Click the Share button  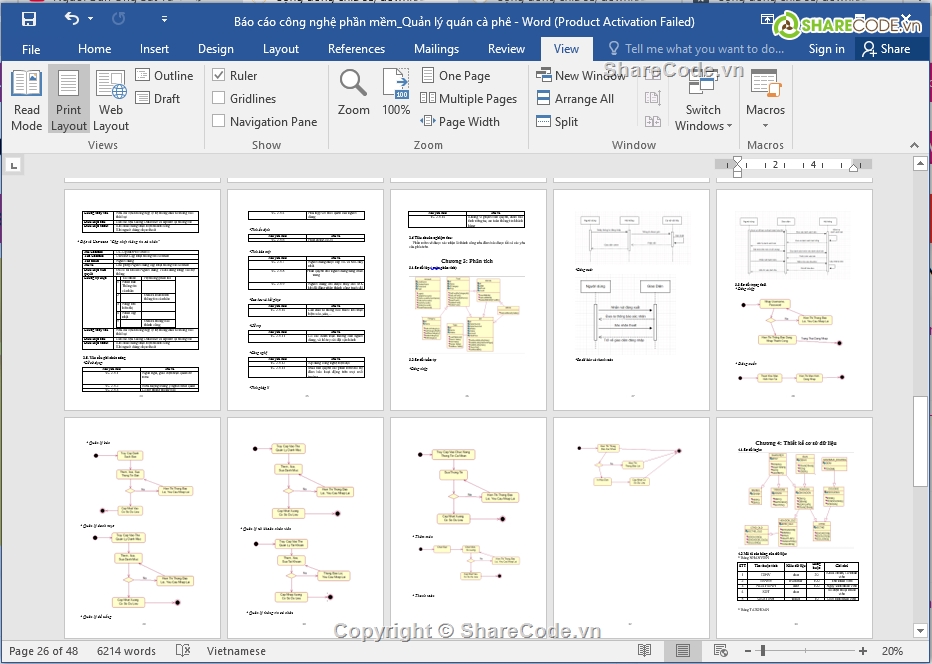pyautogui.click(x=887, y=49)
